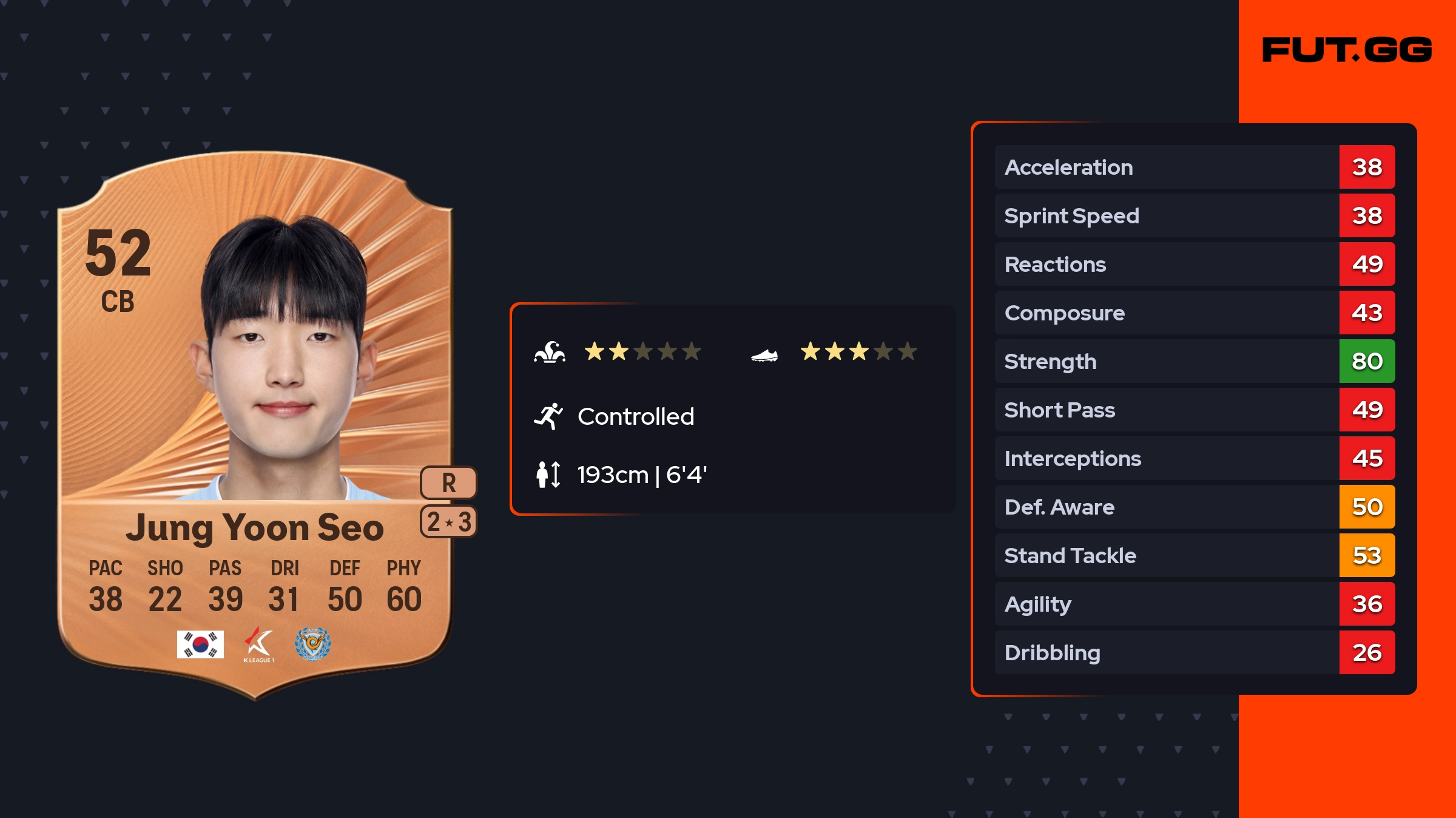Click the Controlled acceleration type label

tap(636, 417)
